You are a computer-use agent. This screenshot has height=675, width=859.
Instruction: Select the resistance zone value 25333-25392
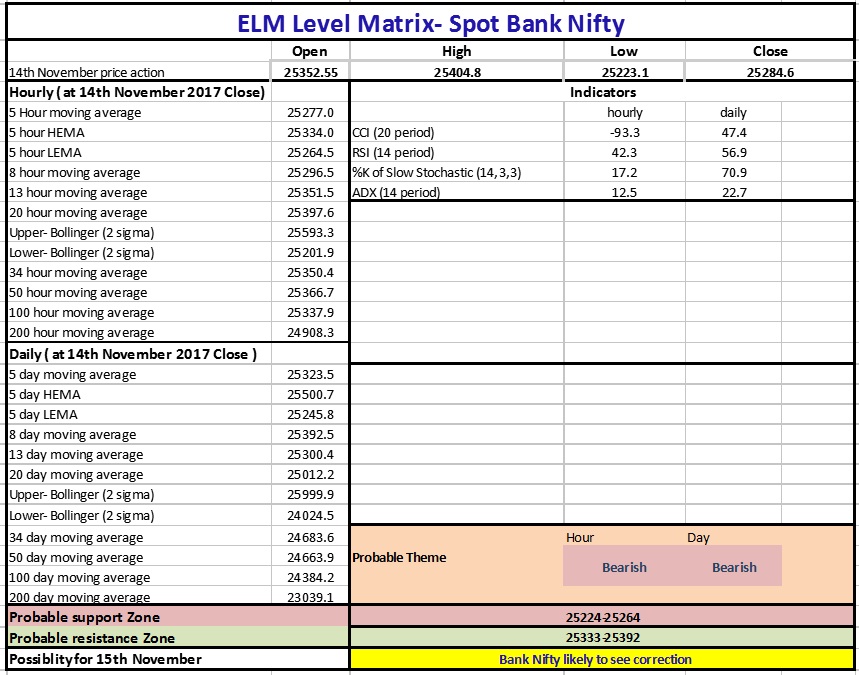pos(603,638)
